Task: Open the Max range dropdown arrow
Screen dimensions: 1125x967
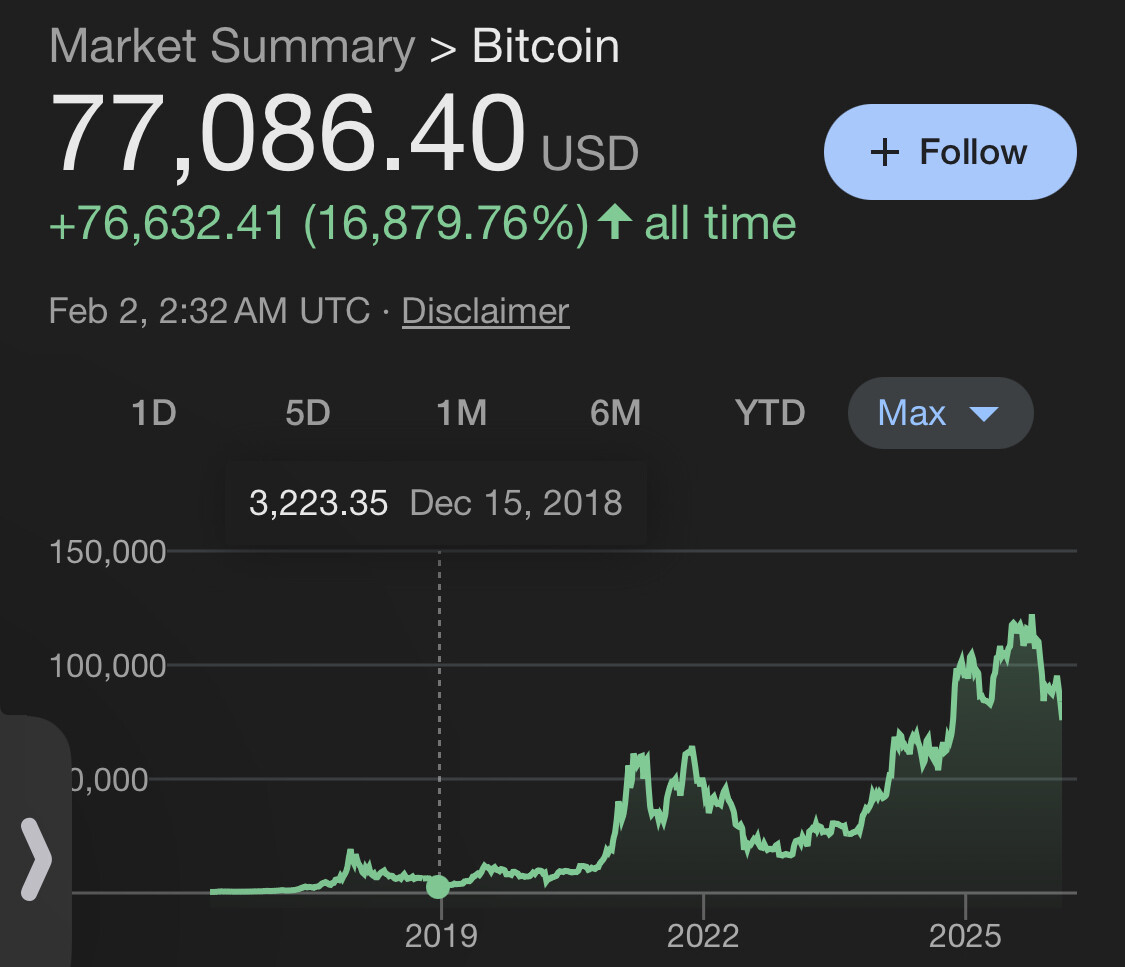Action: 984,413
